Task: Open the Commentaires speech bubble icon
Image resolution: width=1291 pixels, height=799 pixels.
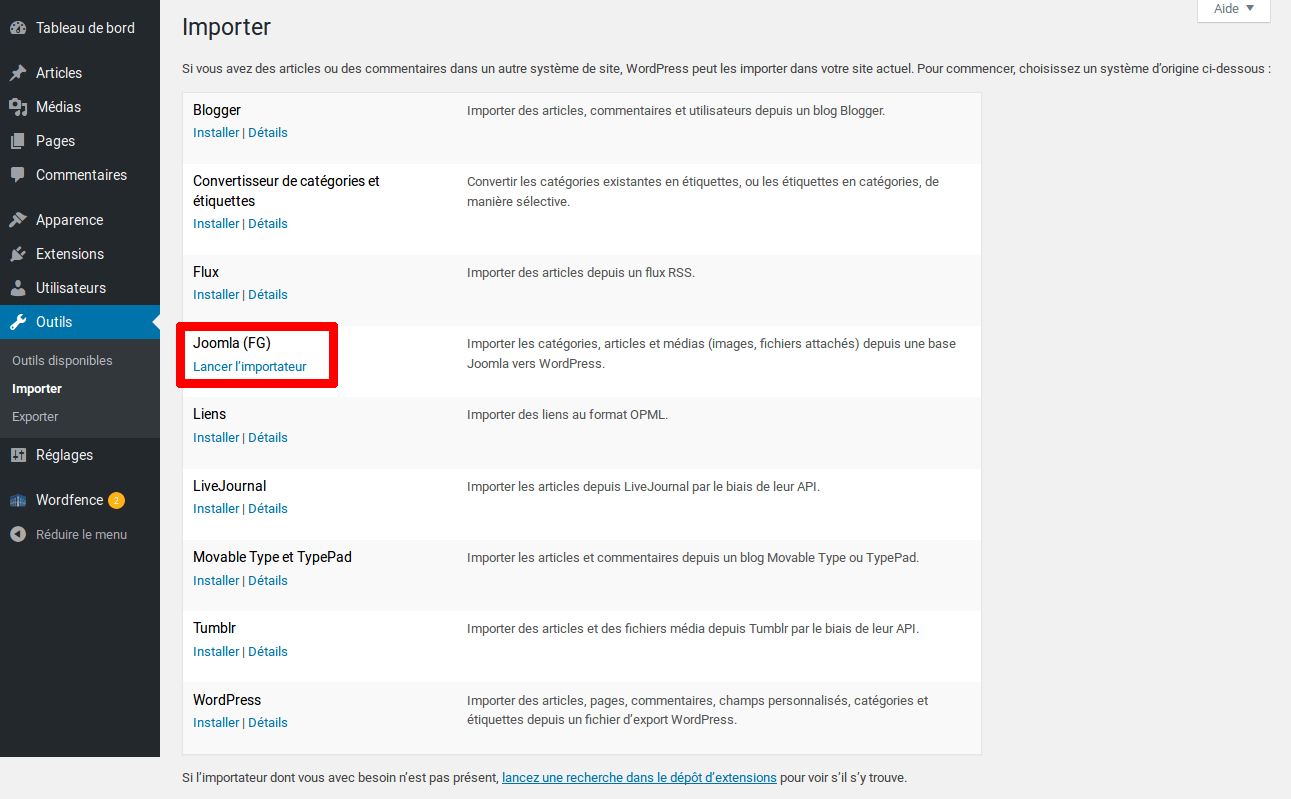Action: pyautogui.click(x=18, y=174)
